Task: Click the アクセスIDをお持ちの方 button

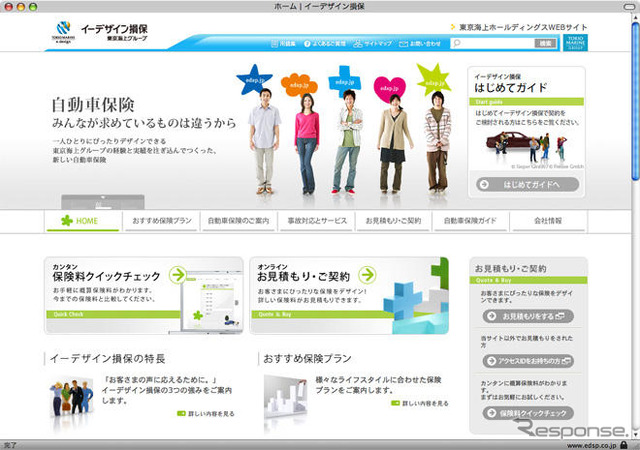Action: [x=528, y=361]
